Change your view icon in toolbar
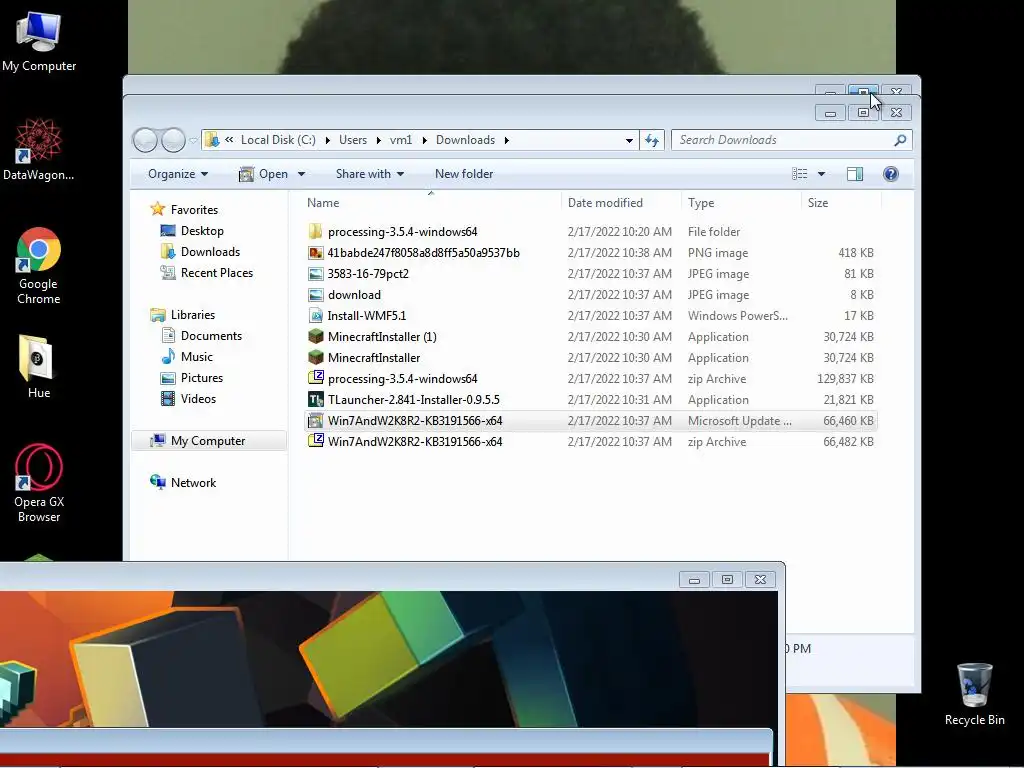This screenshot has height=768, width=1024. coord(799,174)
